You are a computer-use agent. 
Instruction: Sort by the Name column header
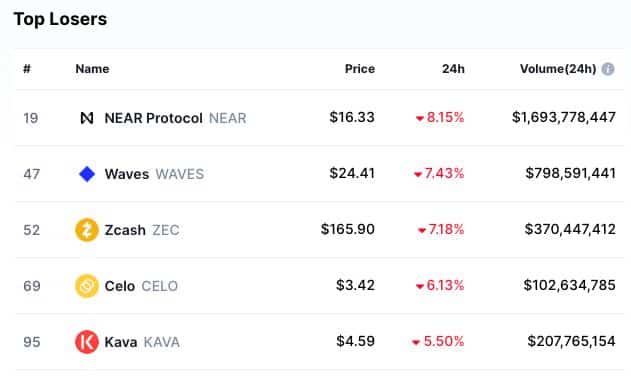coord(92,69)
